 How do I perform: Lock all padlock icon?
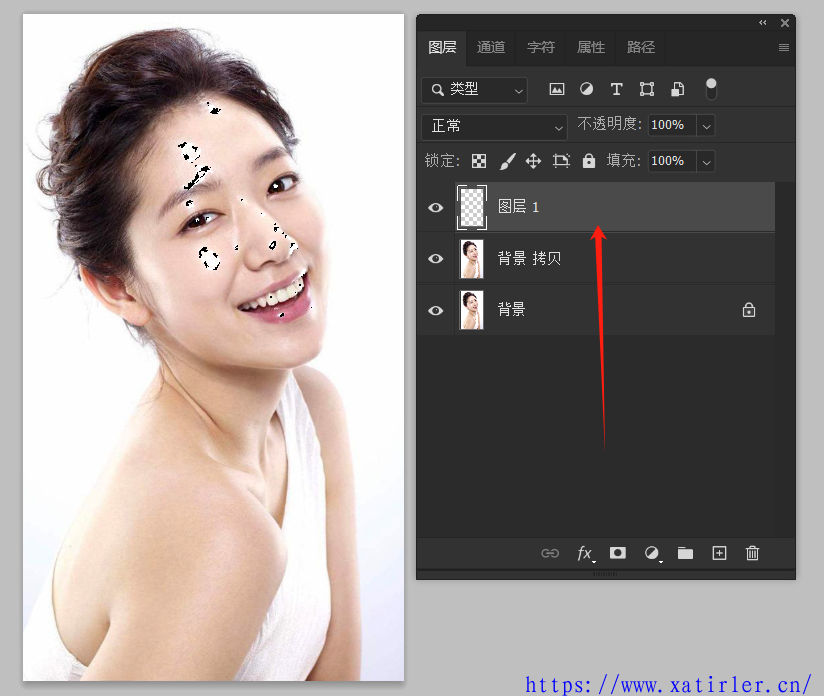pos(589,160)
